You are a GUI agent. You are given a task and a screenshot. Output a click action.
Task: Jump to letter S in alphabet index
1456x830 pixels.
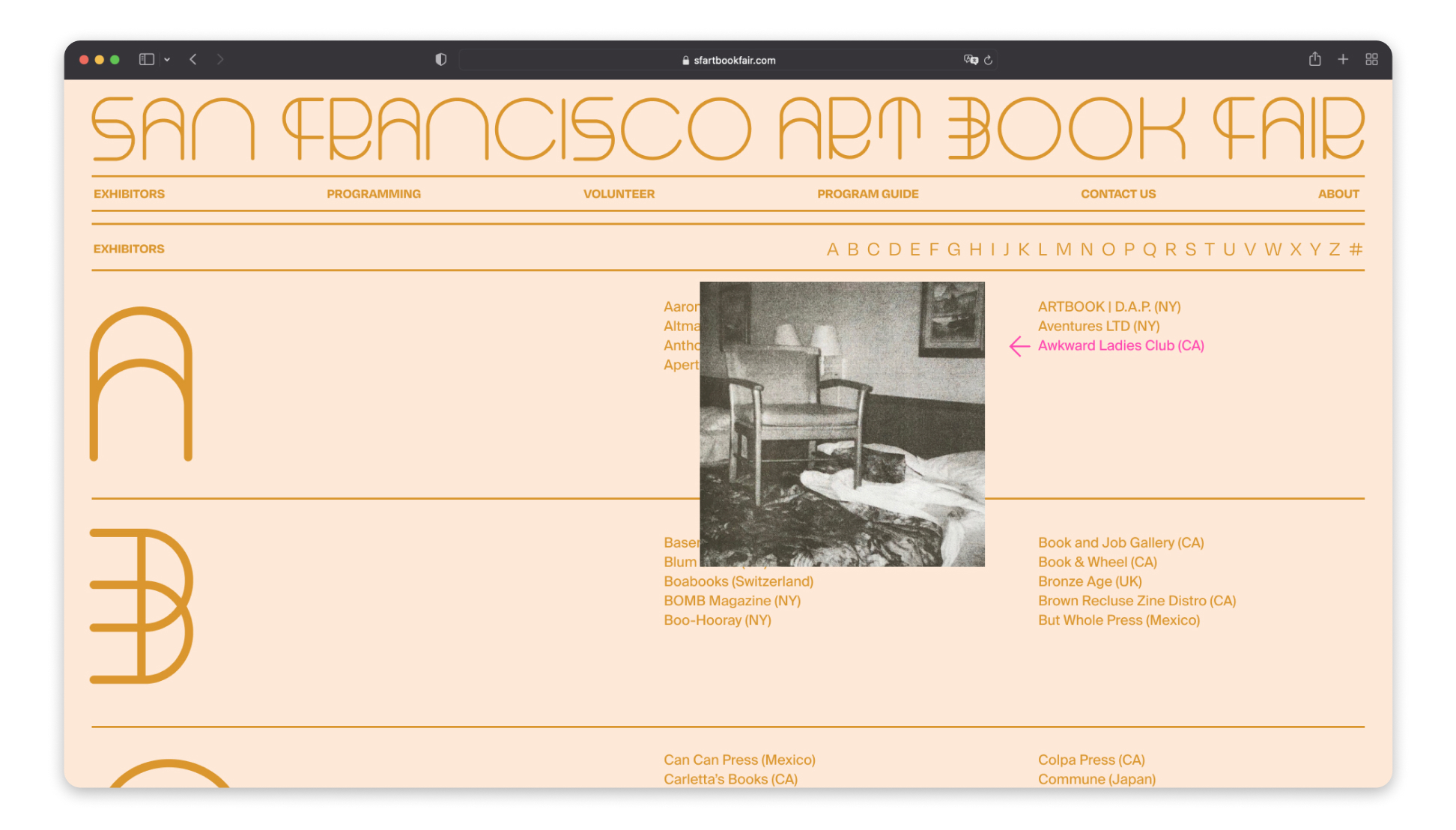click(1191, 249)
